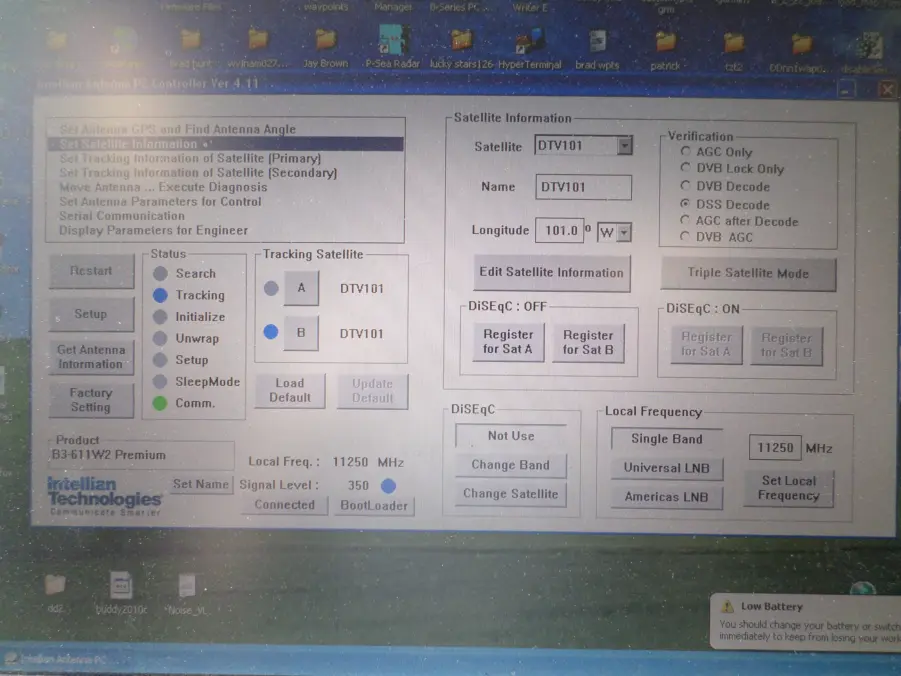Open the Noise_st desktop file
The width and height of the screenshot is (901, 676).
pos(187,590)
